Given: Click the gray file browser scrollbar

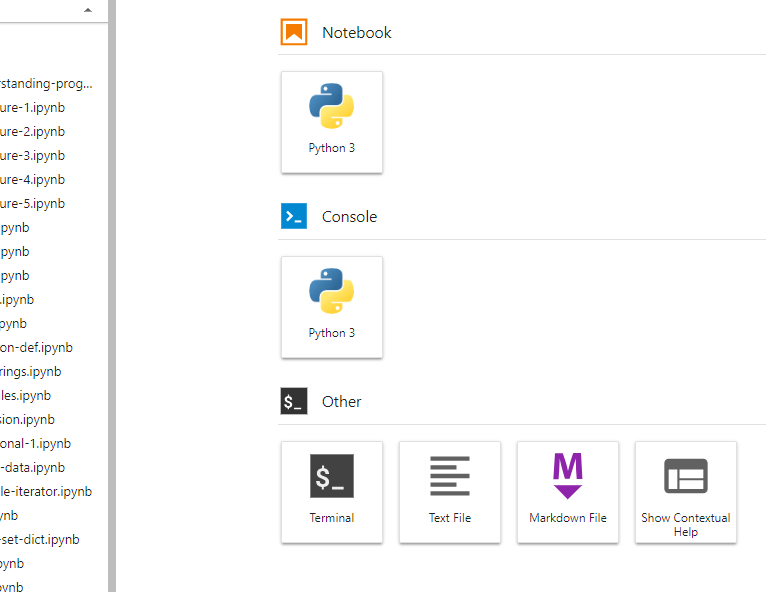Looking at the screenshot, I should 112,296.
